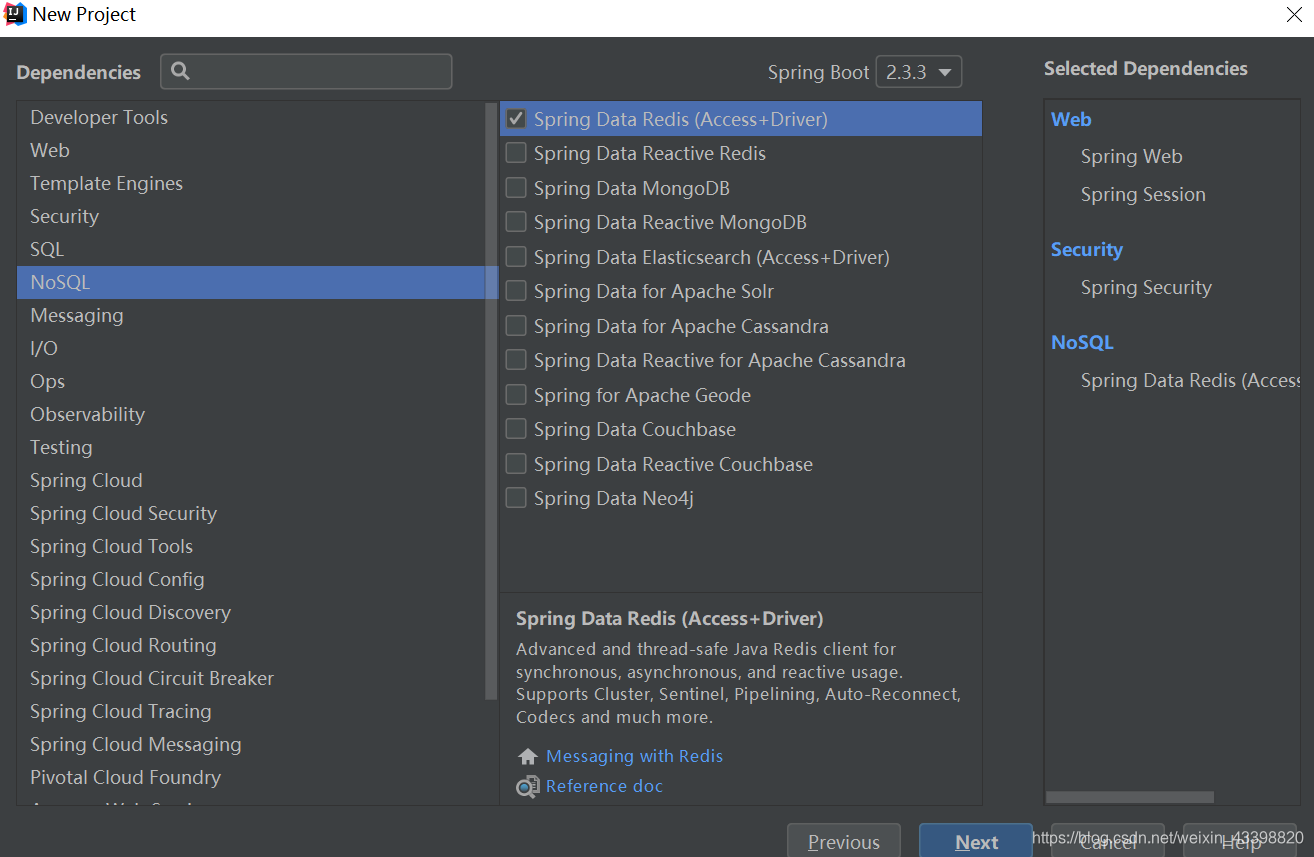Click the IntelliJ logo icon in title bar

click(15, 14)
